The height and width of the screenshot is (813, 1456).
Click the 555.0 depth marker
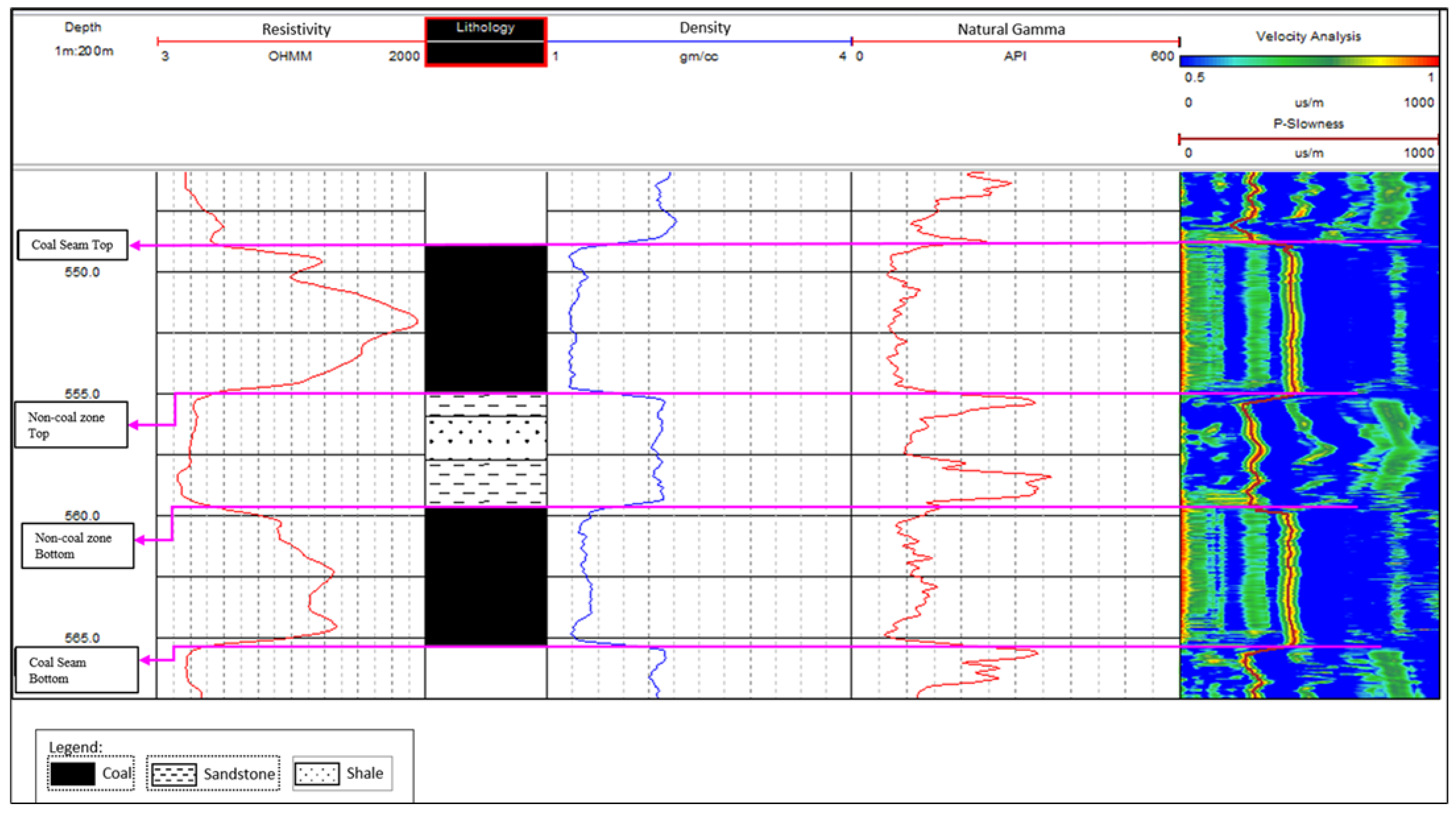click(82, 393)
